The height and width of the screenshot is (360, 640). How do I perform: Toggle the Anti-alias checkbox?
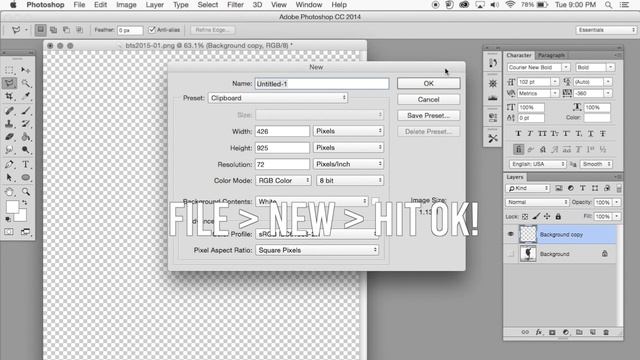[x=152, y=30]
